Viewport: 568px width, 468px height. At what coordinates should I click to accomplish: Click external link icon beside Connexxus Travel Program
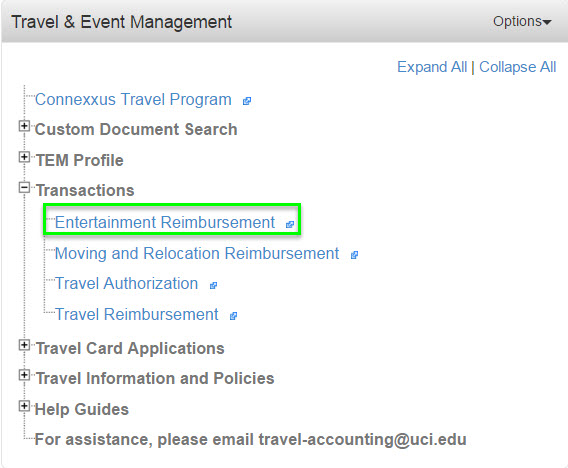[247, 101]
